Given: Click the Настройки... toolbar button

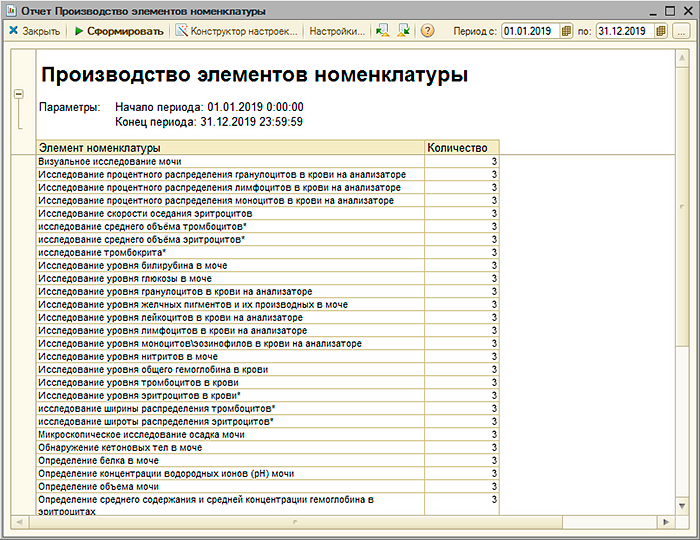Looking at the screenshot, I should point(337,31).
